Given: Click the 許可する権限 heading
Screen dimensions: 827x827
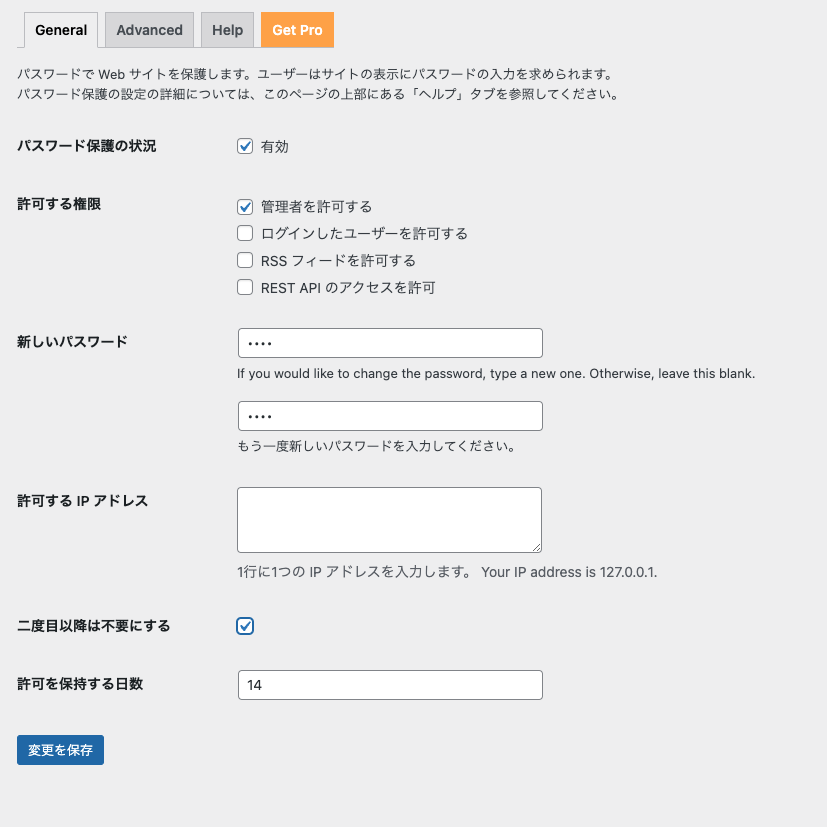Looking at the screenshot, I should coord(59,204).
